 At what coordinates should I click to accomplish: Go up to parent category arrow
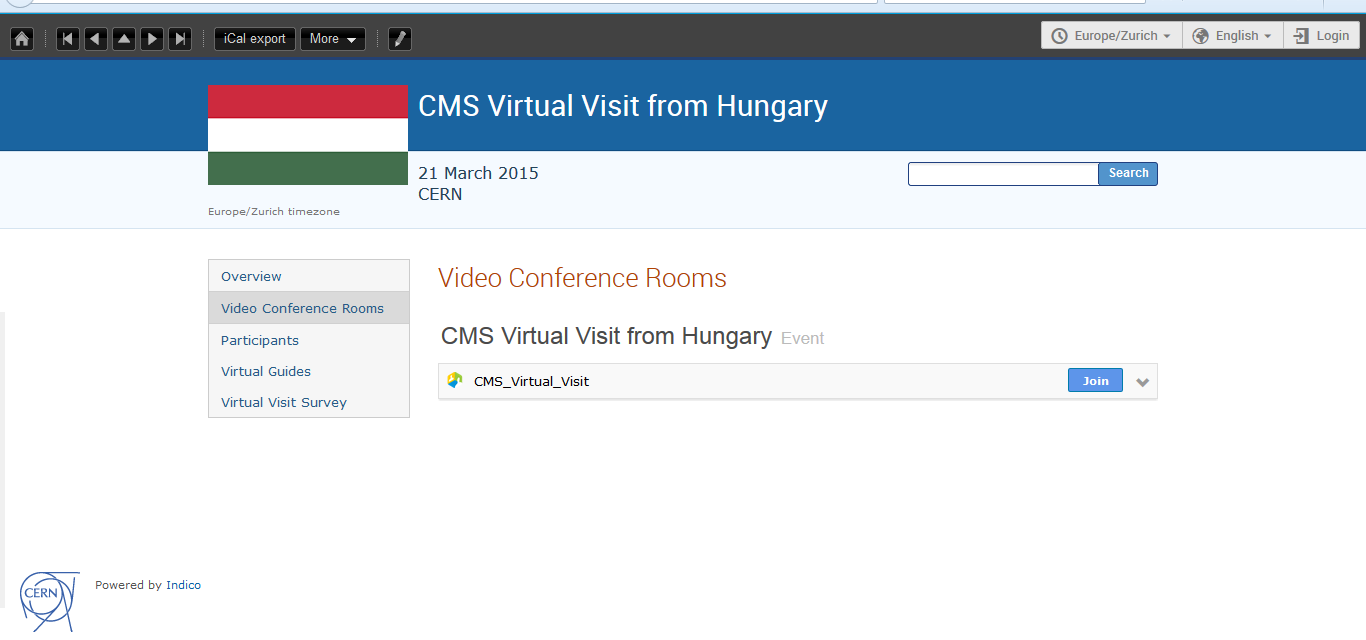124,39
